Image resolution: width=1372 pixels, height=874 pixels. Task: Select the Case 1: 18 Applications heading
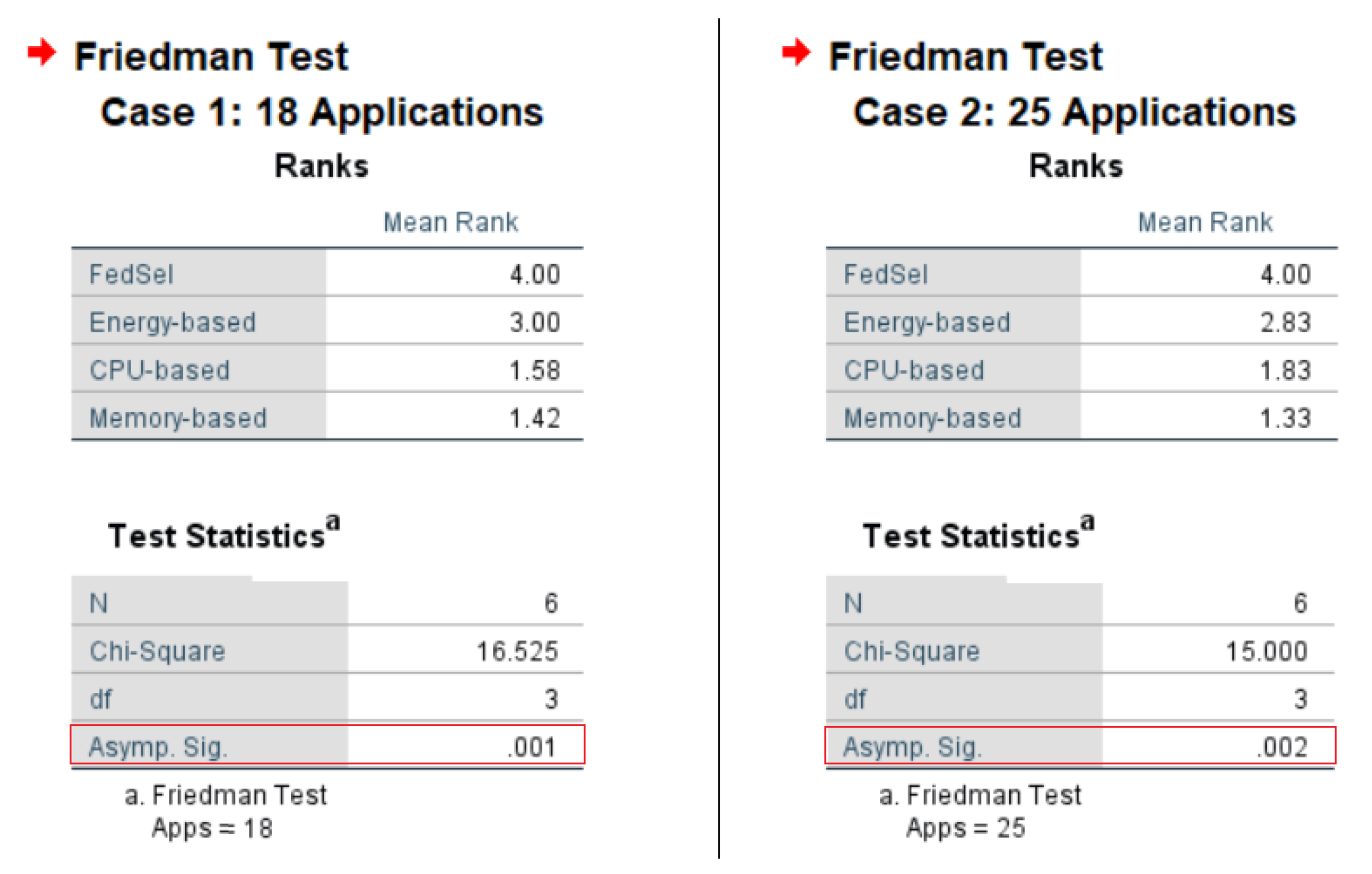coord(322,112)
